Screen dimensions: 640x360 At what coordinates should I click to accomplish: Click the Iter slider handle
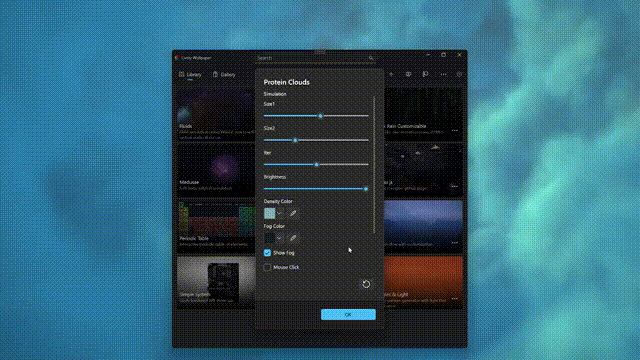(x=316, y=164)
